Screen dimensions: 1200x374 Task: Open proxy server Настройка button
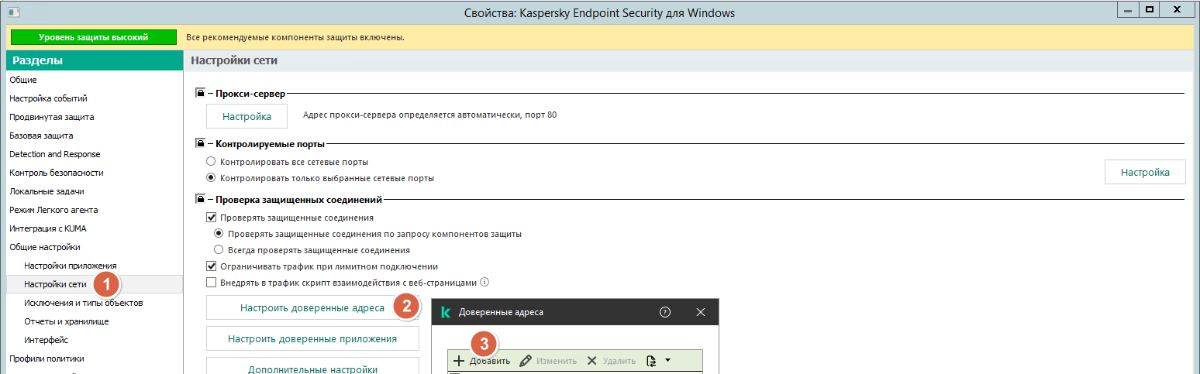point(246,116)
